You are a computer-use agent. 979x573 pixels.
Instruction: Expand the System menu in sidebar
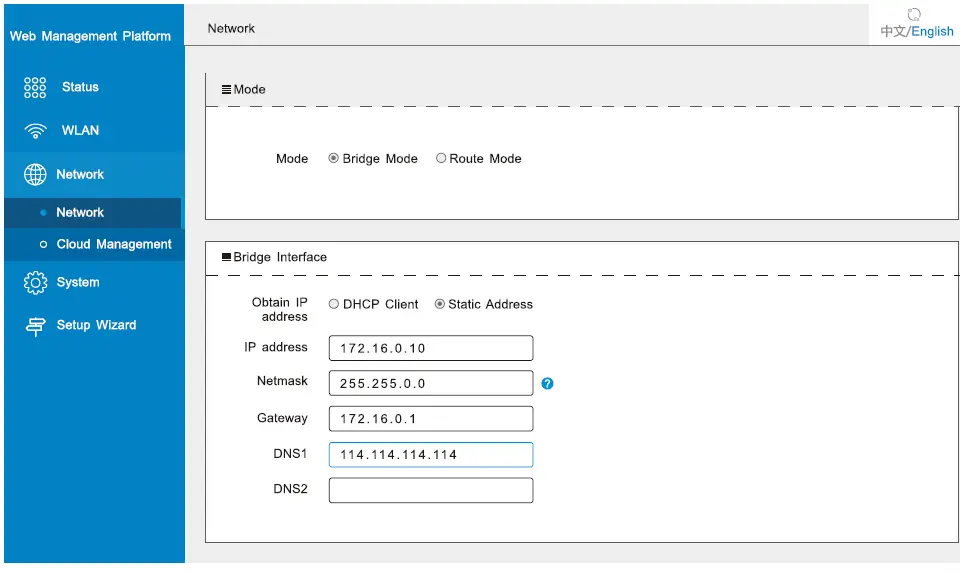click(x=78, y=282)
